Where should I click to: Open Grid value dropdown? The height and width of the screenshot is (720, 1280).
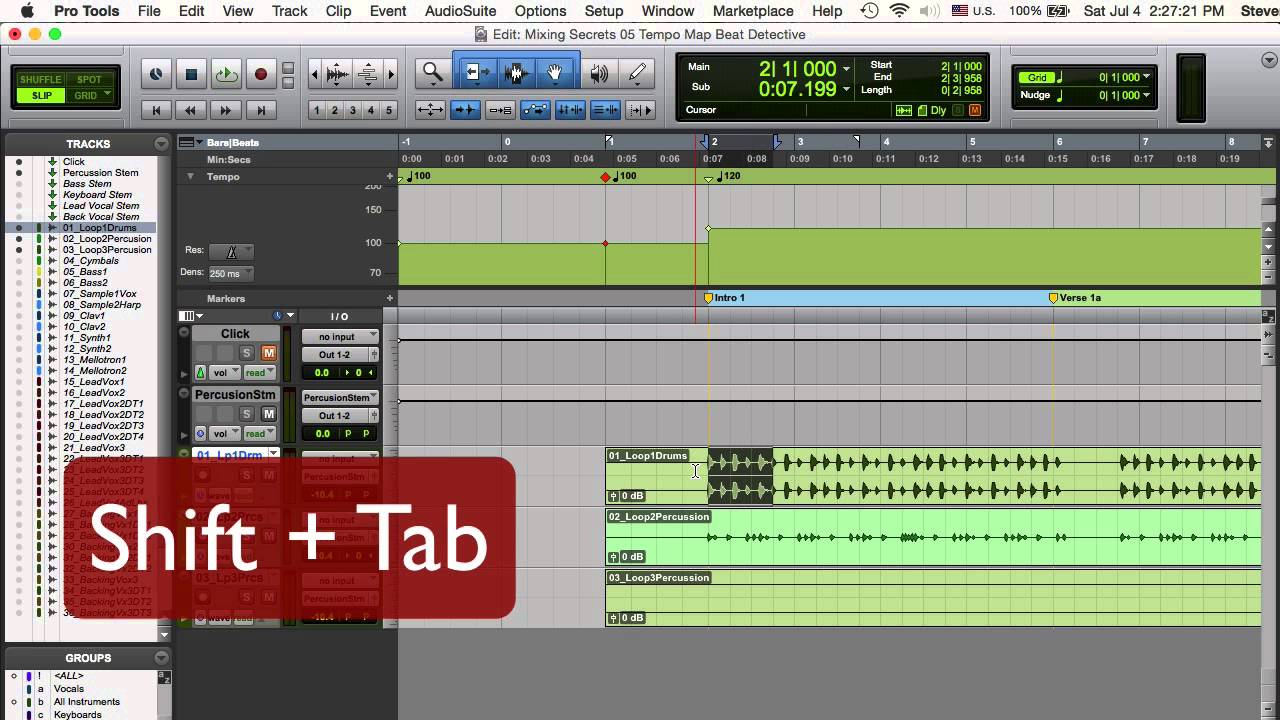point(1146,77)
